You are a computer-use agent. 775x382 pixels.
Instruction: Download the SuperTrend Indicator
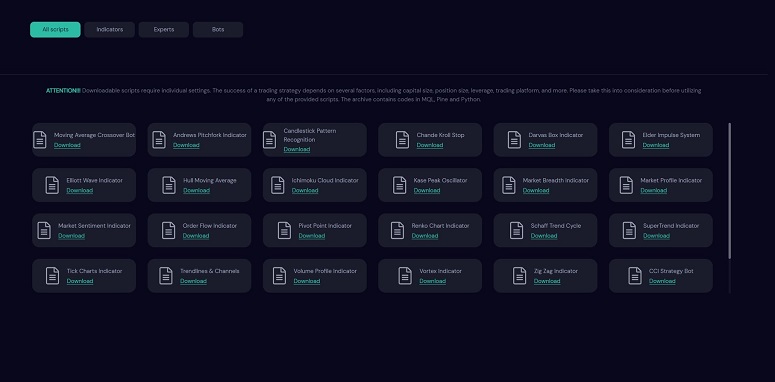pyautogui.click(x=656, y=236)
